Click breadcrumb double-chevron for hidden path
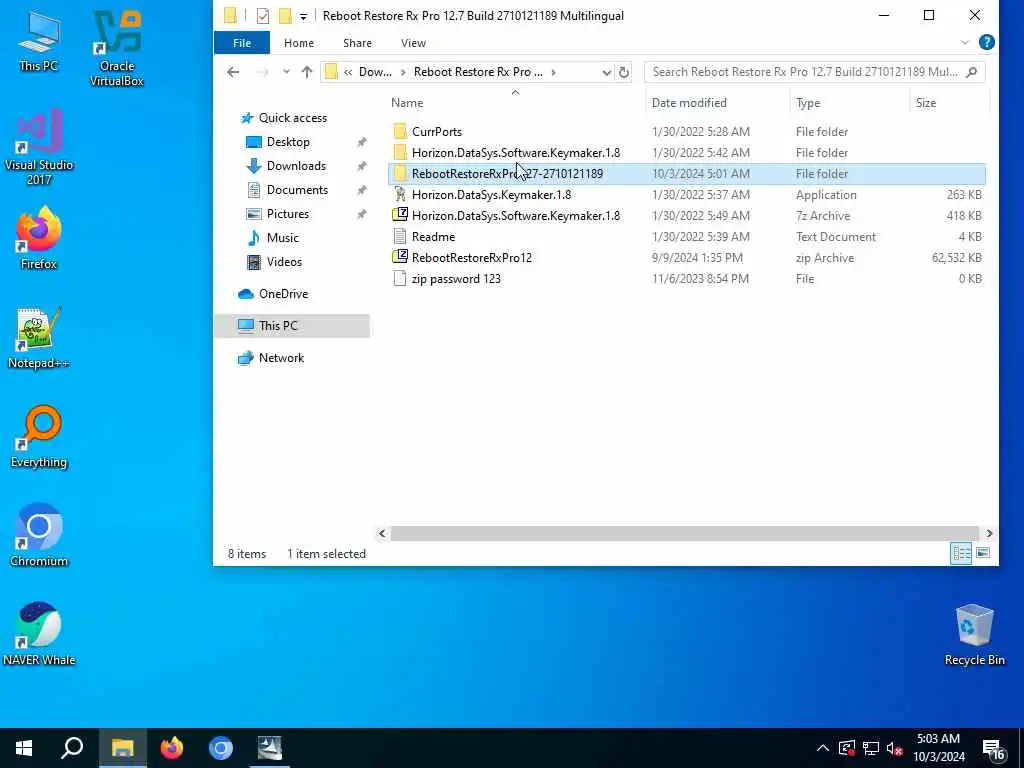1024x768 pixels. coord(348,72)
